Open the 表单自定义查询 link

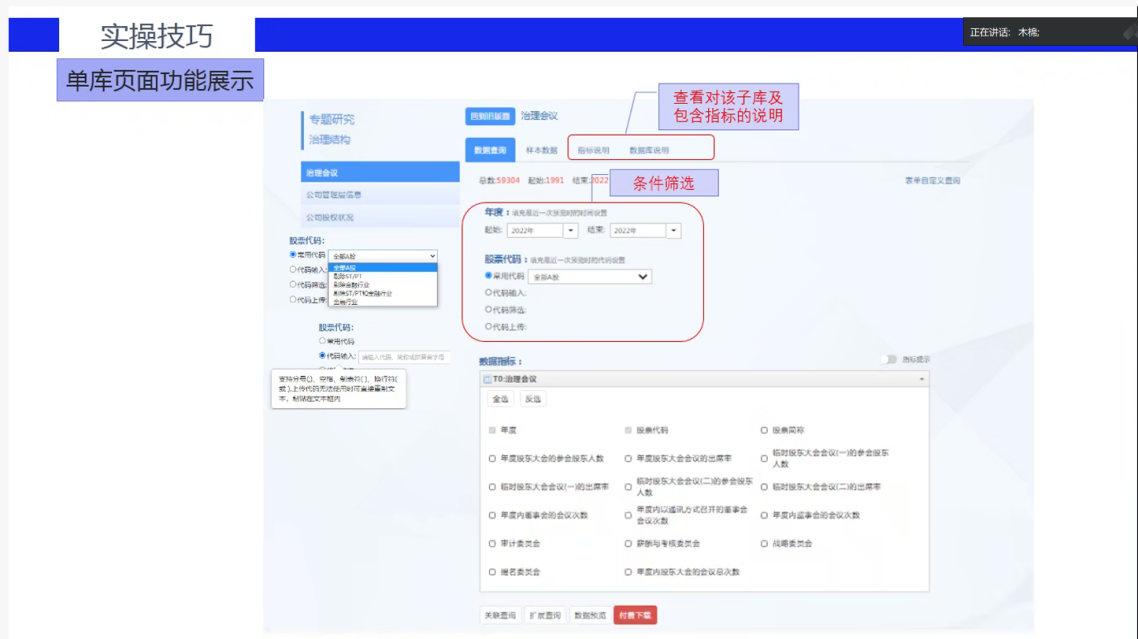point(931,181)
